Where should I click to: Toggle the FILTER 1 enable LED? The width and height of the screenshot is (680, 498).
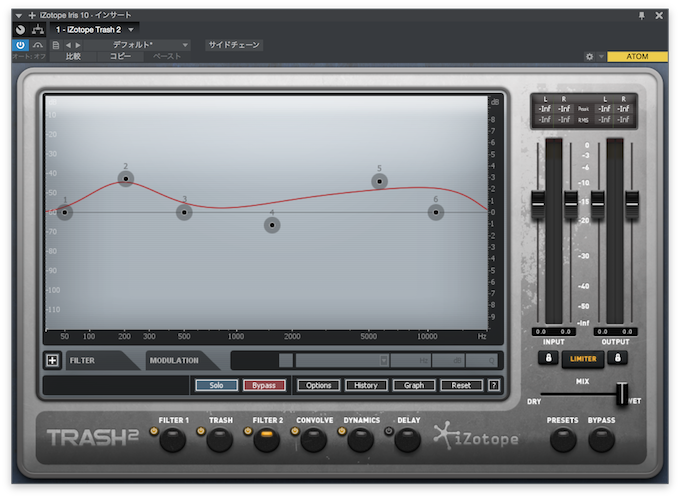click(x=154, y=431)
